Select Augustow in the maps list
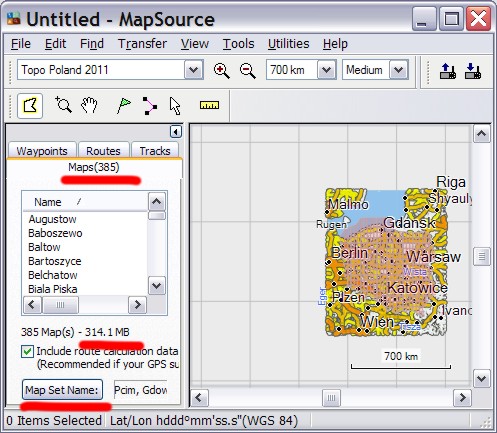This screenshot has width=497, height=433. click(x=52, y=219)
